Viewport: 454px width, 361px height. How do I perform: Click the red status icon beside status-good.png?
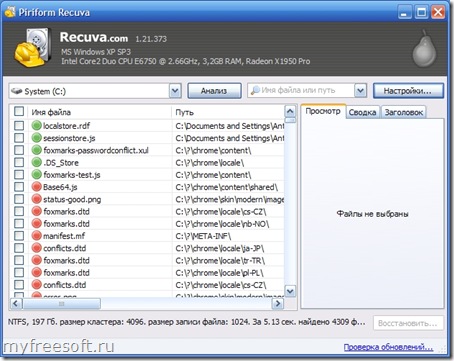tap(36, 199)
